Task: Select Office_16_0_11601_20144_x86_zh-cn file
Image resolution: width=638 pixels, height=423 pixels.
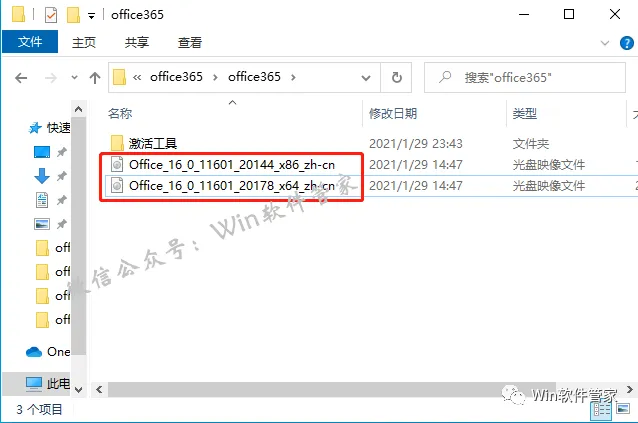Action: [232, 165]
